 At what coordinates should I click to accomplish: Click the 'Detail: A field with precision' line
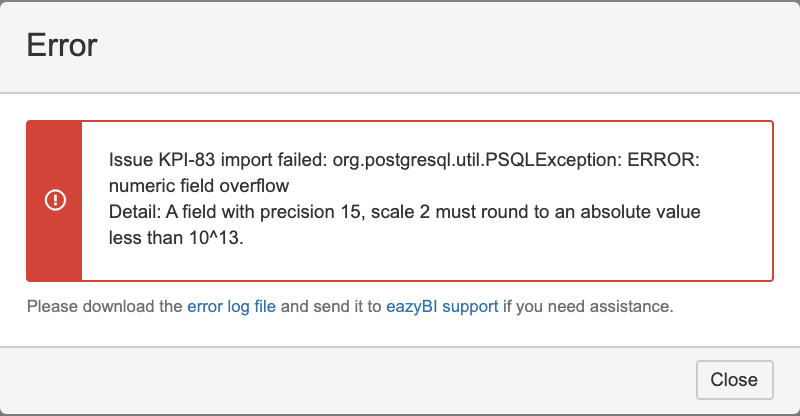point(405,212)
